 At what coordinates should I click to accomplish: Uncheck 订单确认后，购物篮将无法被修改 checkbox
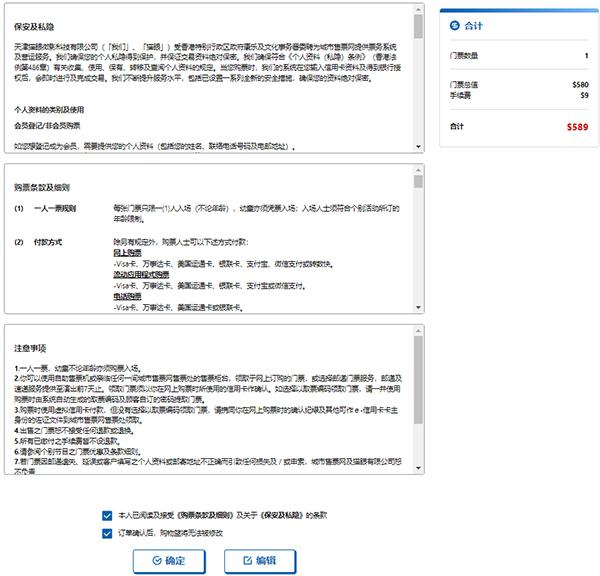pos(108,534)
